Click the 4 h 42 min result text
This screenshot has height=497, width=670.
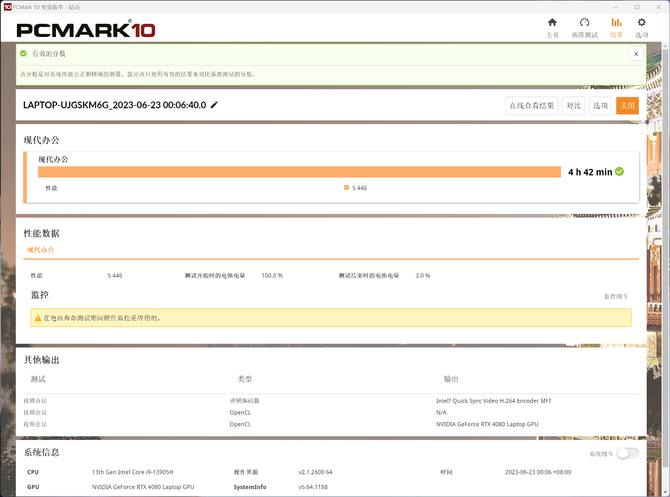[590, 172]
